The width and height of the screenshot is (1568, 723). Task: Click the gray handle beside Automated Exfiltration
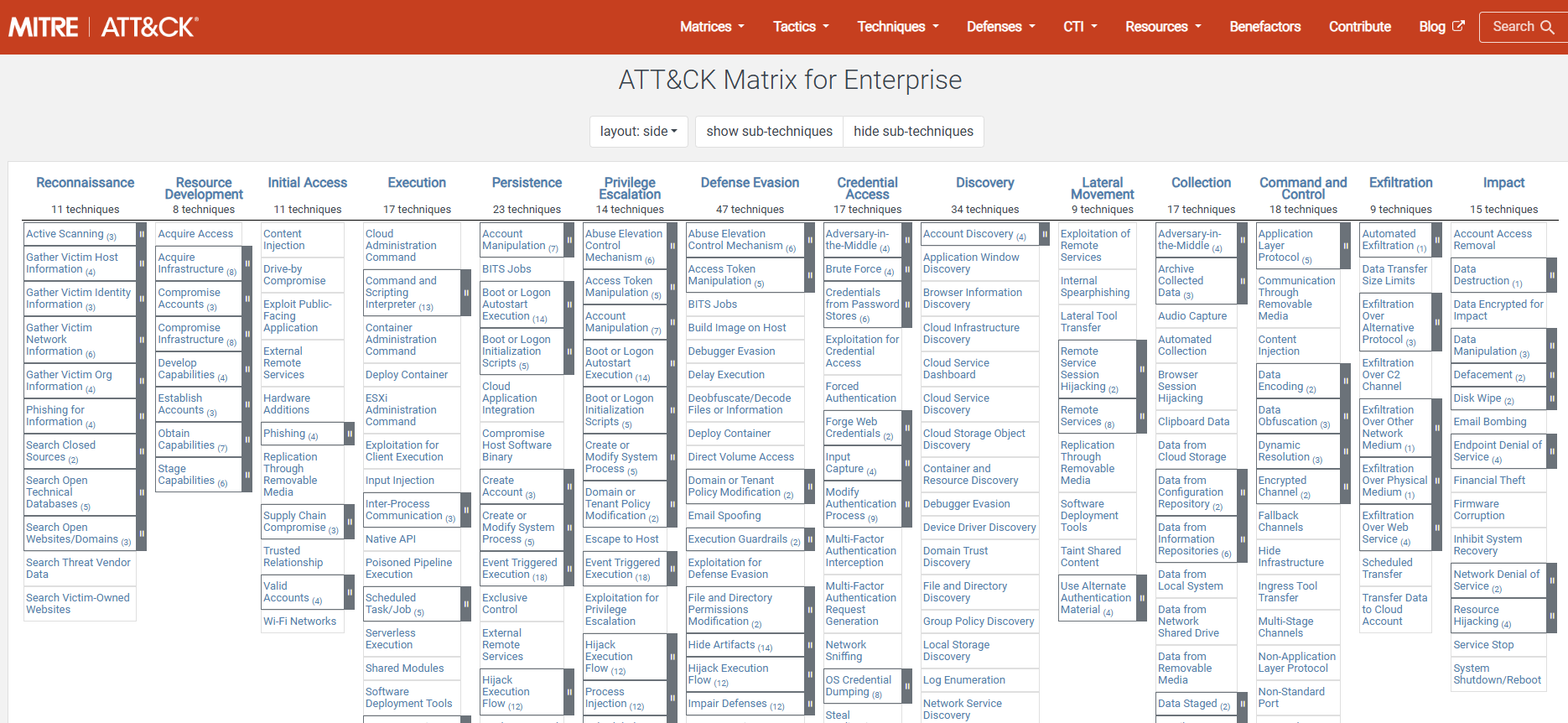point(1436,240)
